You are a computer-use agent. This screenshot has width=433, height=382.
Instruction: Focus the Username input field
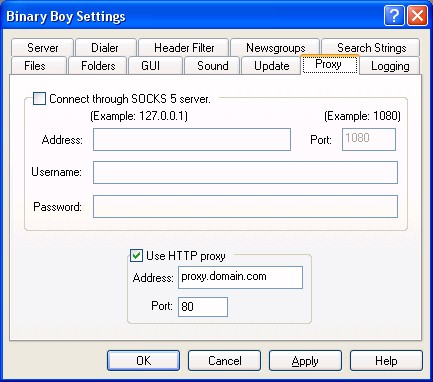tap(245, 172)
